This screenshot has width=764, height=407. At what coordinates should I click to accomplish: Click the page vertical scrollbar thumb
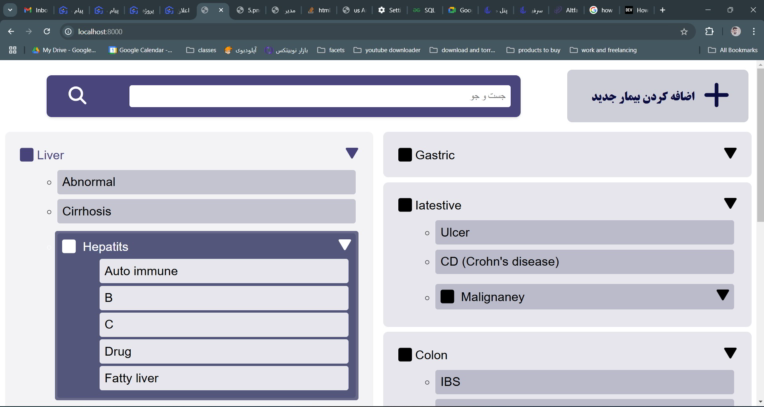pyautogui.click(x=760, y=144)
